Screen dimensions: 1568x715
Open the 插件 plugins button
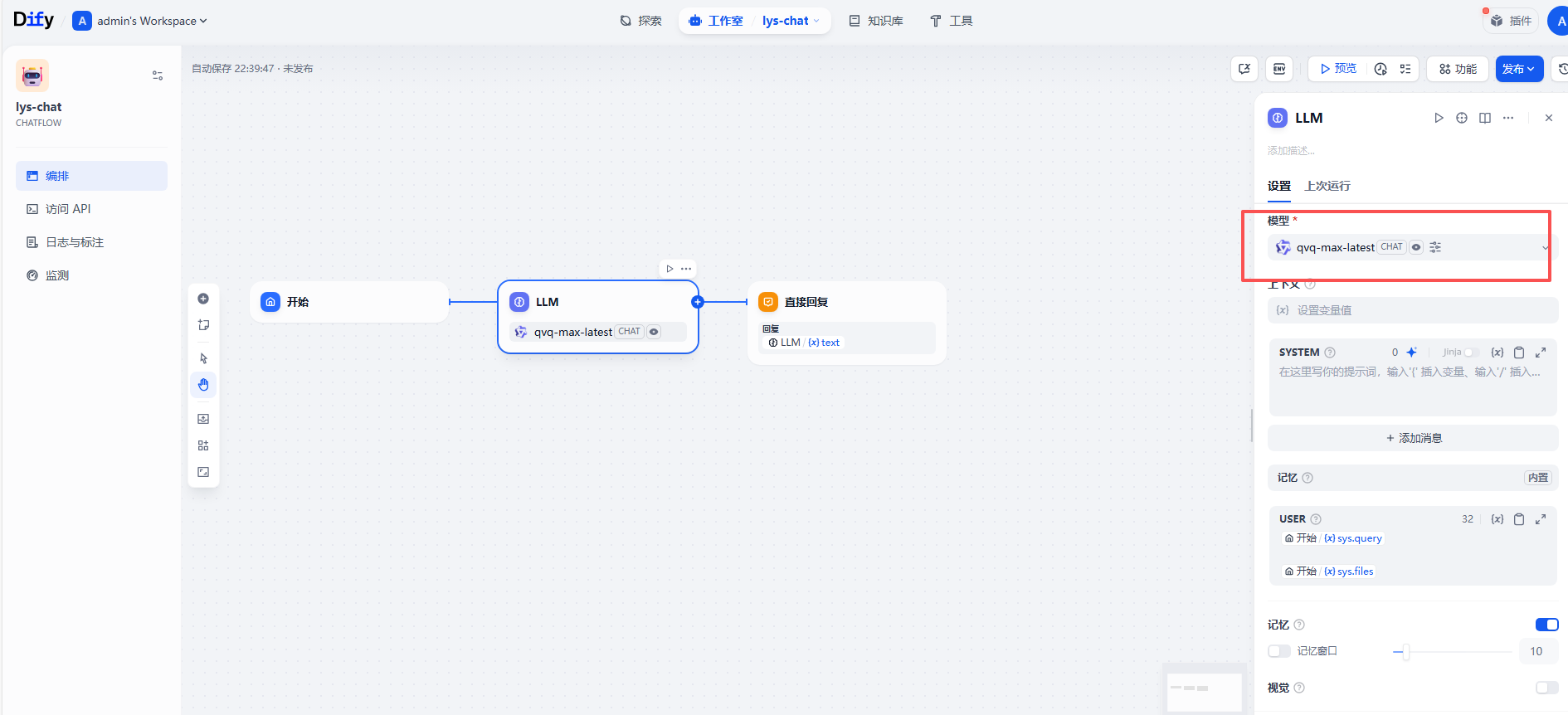pos(1511,21)
